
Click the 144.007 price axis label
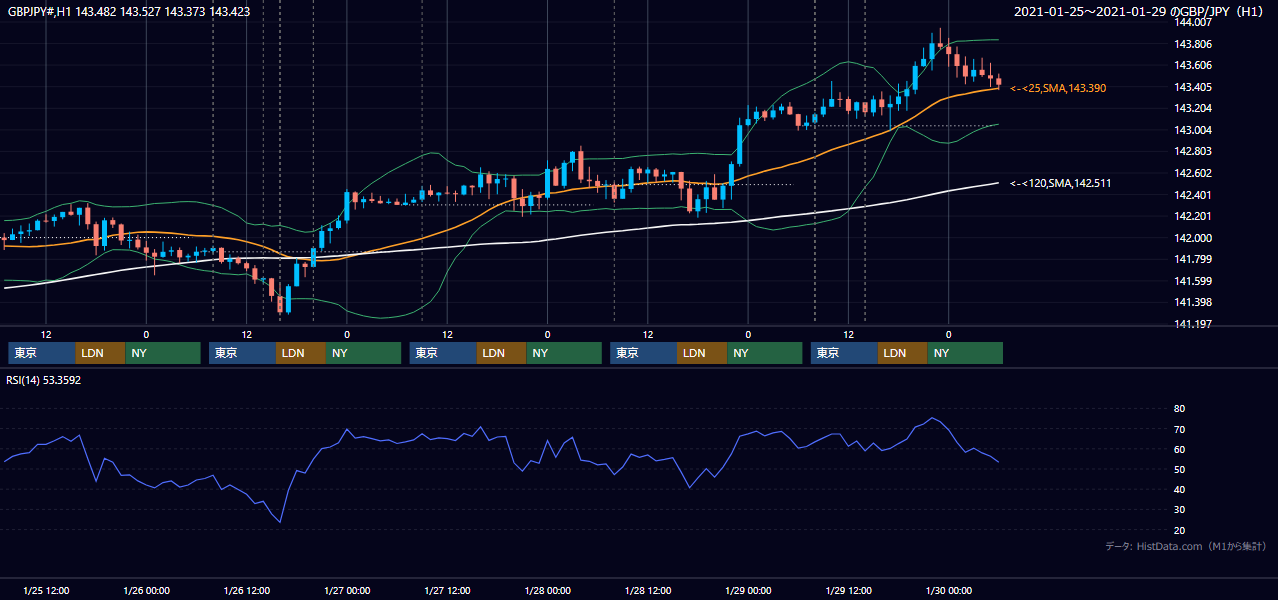point(1193,22)
